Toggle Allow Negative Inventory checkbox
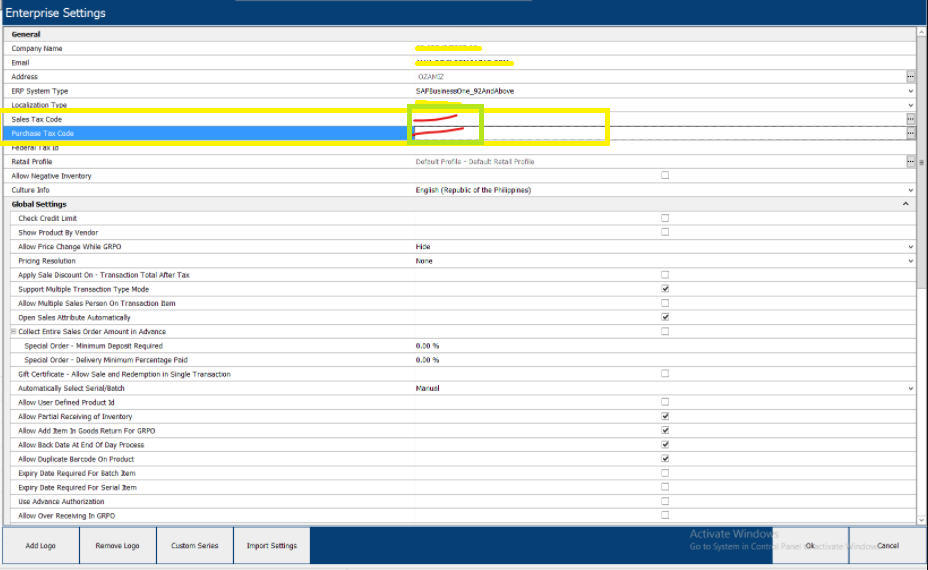928x570 pixels. pos(665,175)
